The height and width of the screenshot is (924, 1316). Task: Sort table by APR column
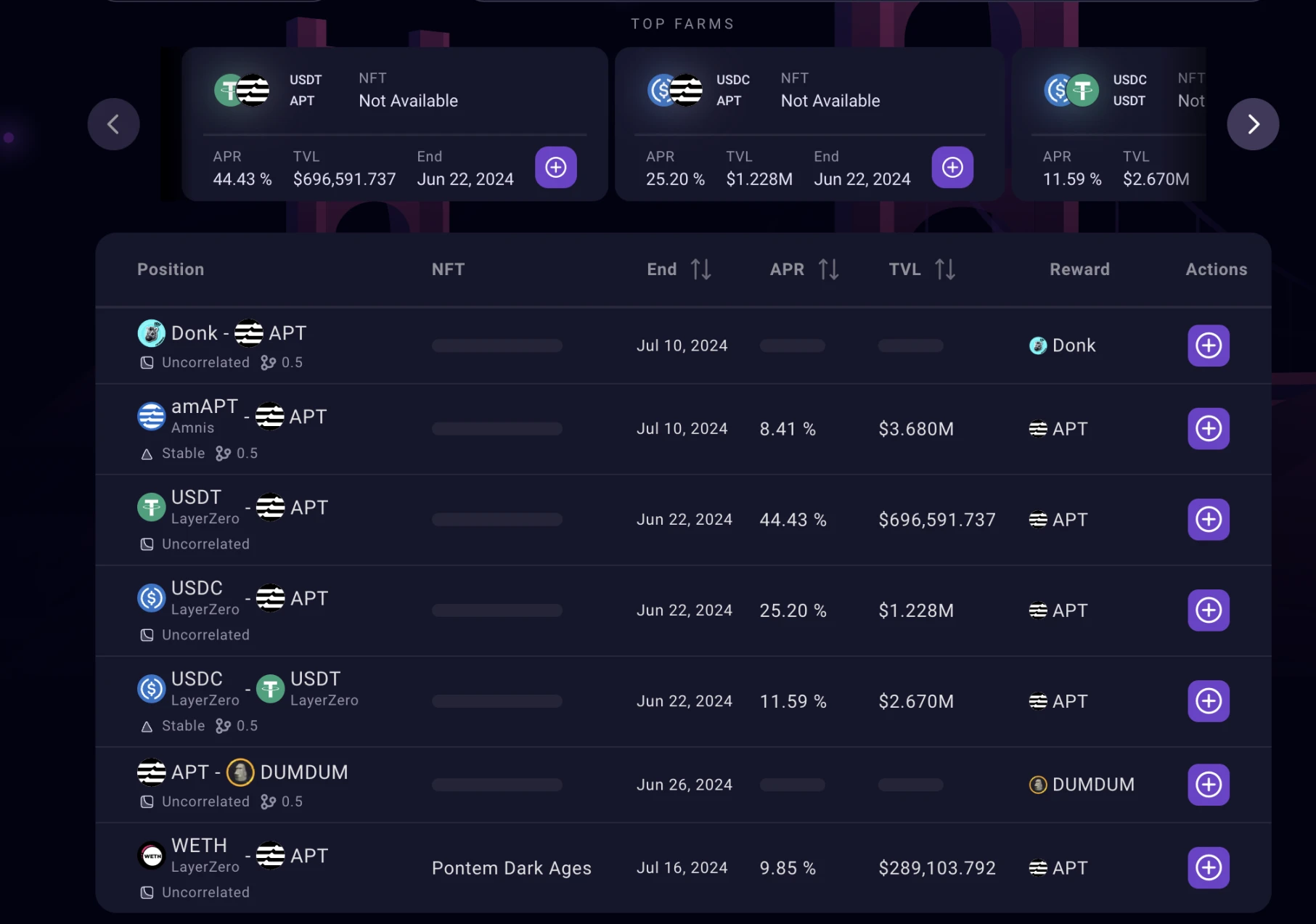[x=828, y=269]
